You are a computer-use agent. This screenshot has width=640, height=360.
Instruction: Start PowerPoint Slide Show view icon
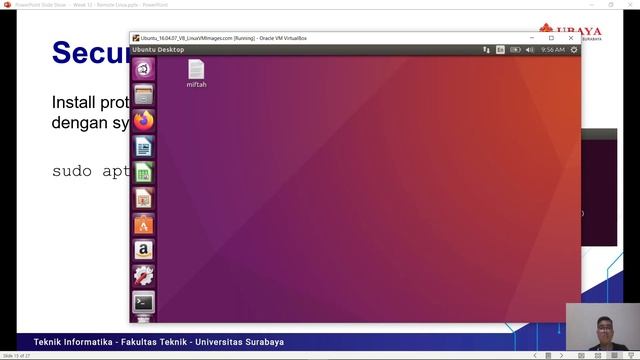(x=631, y=356)
